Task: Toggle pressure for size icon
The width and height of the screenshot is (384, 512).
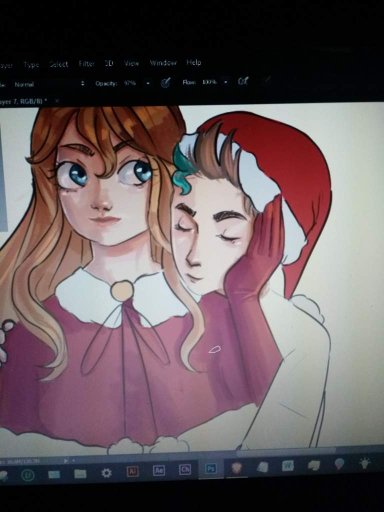Action: click(x=267, y=80)
